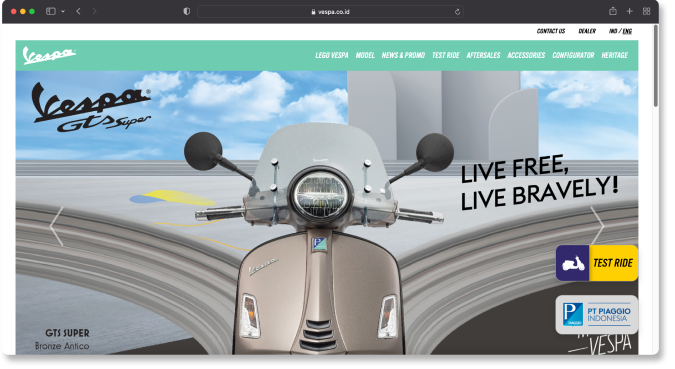Open the Lego Vespa menu
The height and width of the screenshot is (369, 675).
331,55
